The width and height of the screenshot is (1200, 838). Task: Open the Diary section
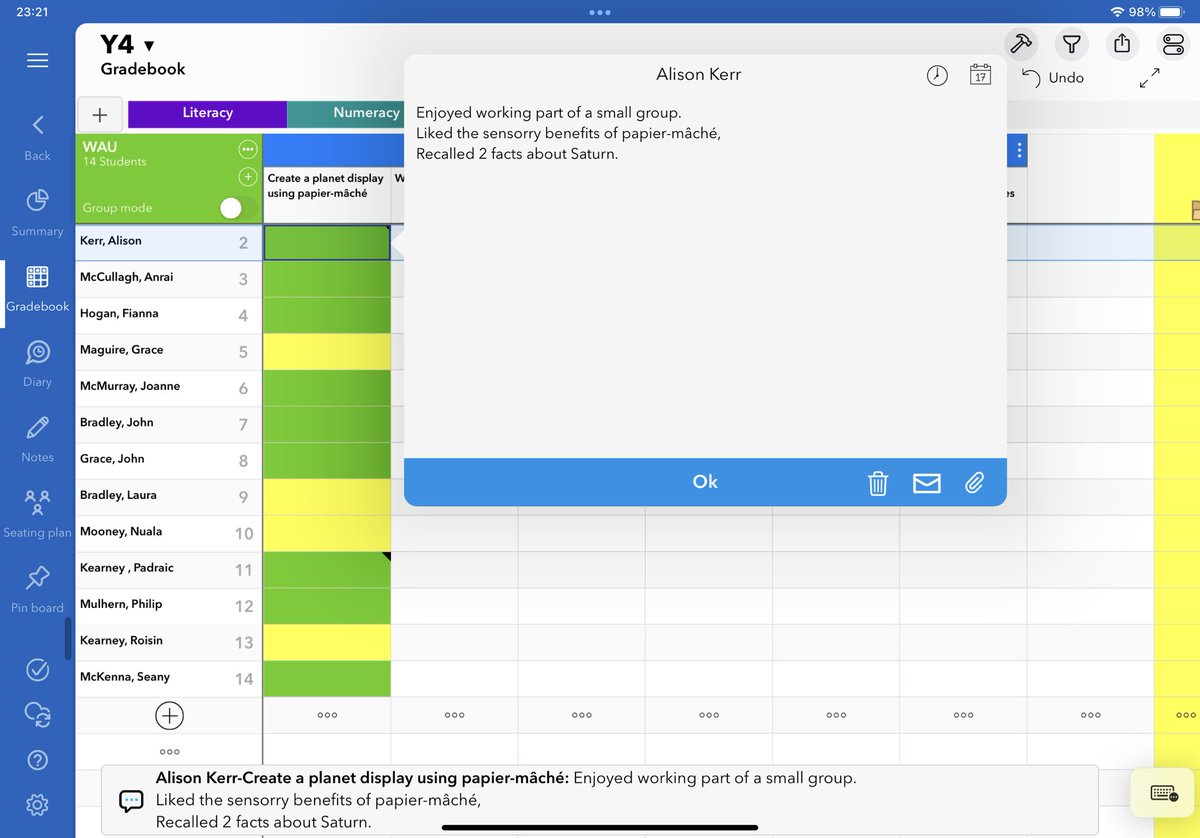point(37,364)
